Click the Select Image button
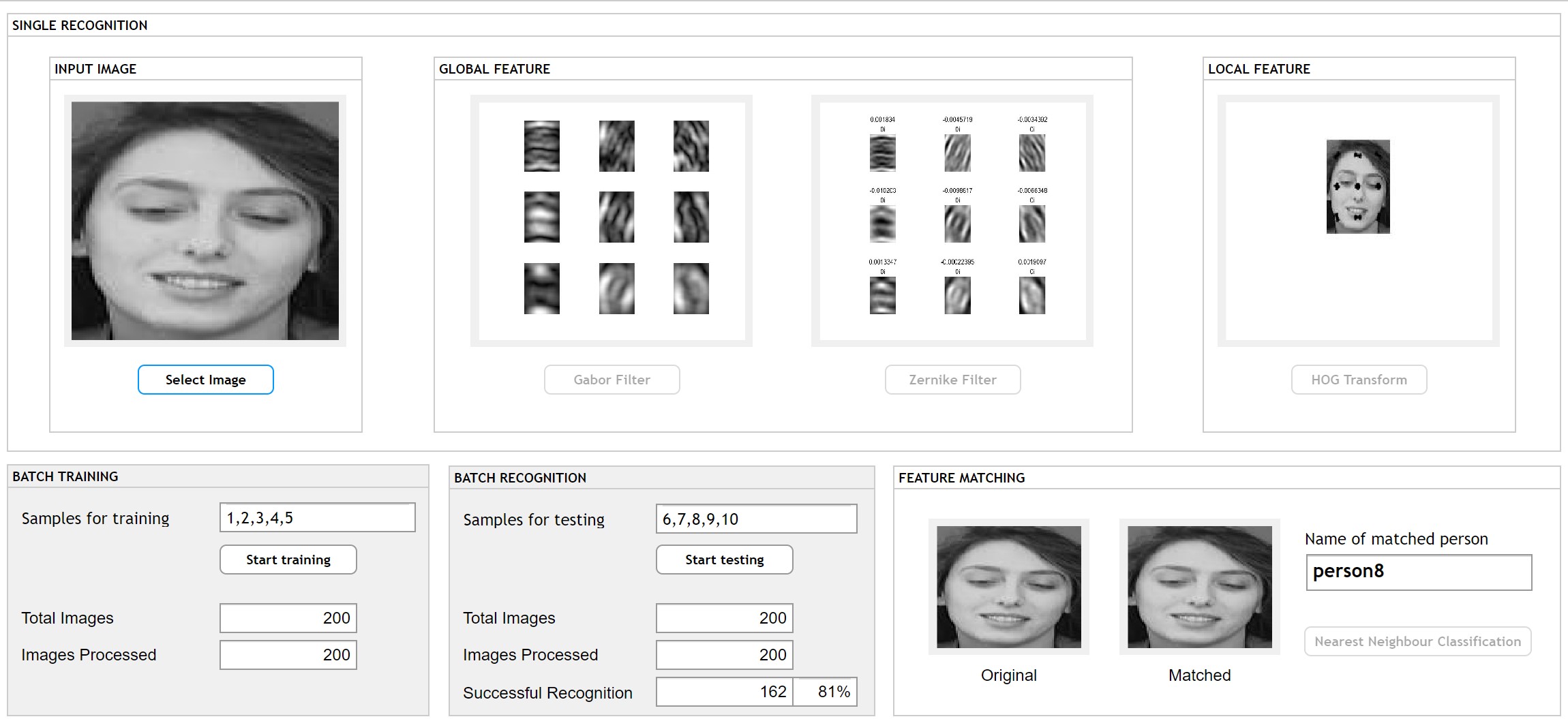The image size is (1568, 719). [x=205, y=380]
